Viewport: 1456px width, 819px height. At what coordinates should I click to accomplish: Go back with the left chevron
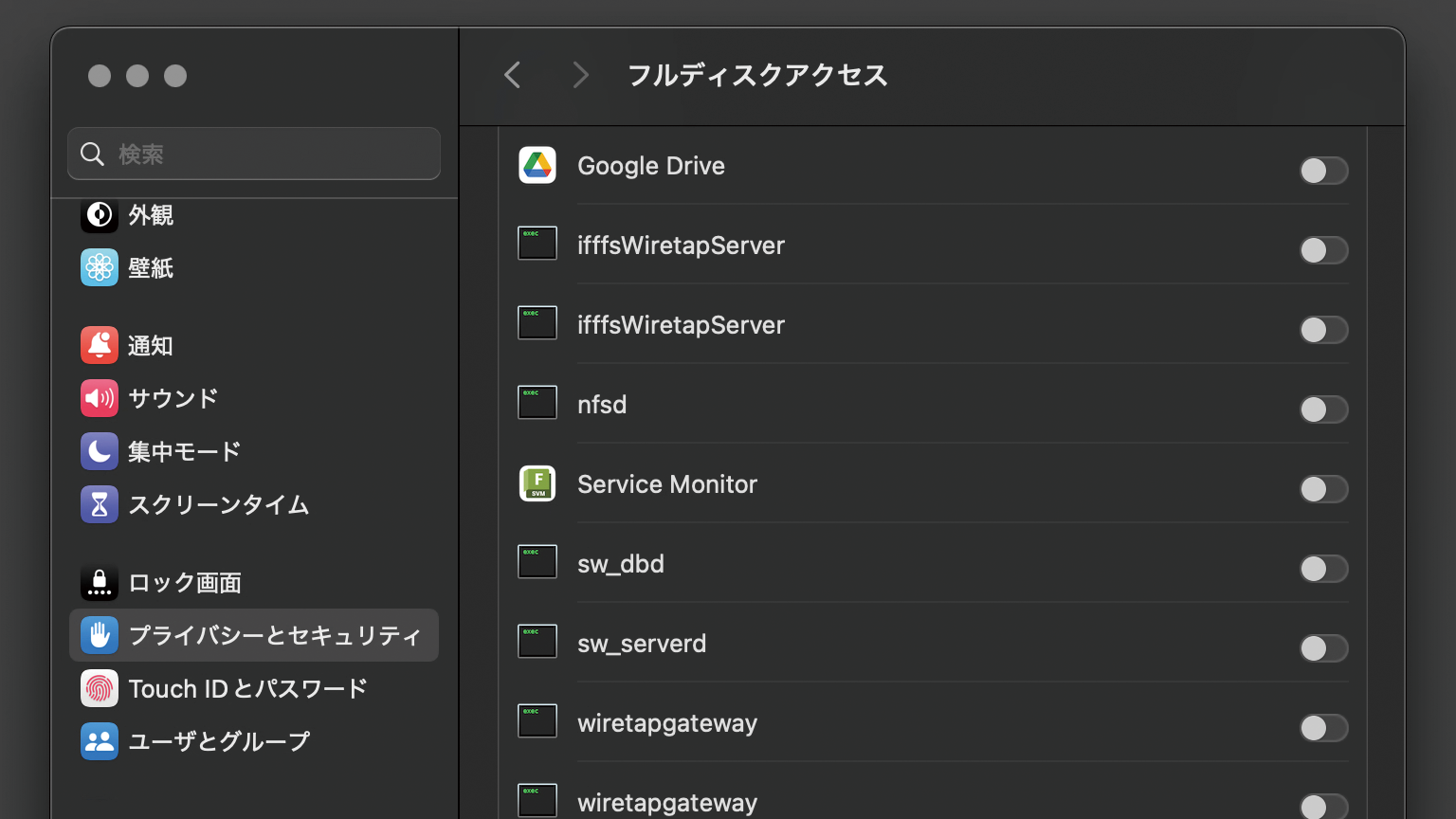513,75
